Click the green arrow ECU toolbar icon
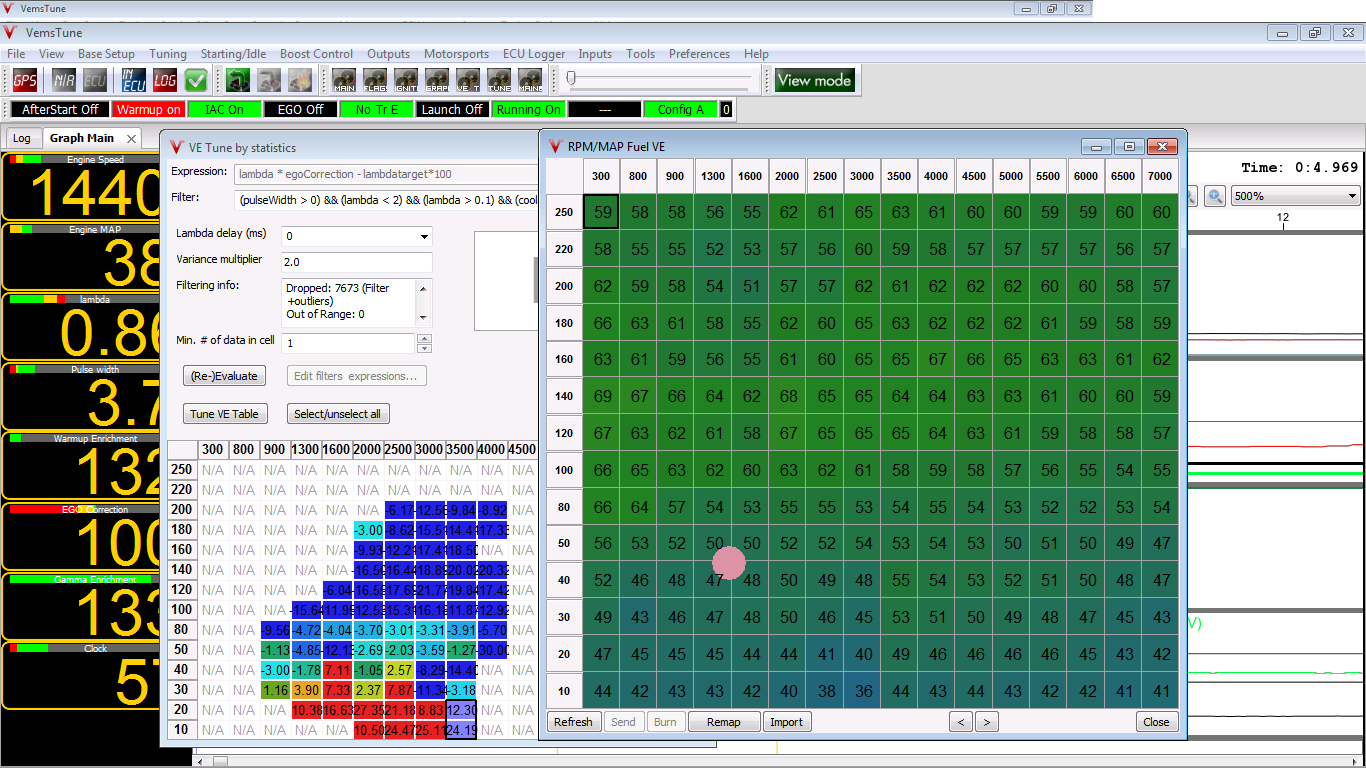This screenshot has width=1366, height=768. tap(238, 80)
